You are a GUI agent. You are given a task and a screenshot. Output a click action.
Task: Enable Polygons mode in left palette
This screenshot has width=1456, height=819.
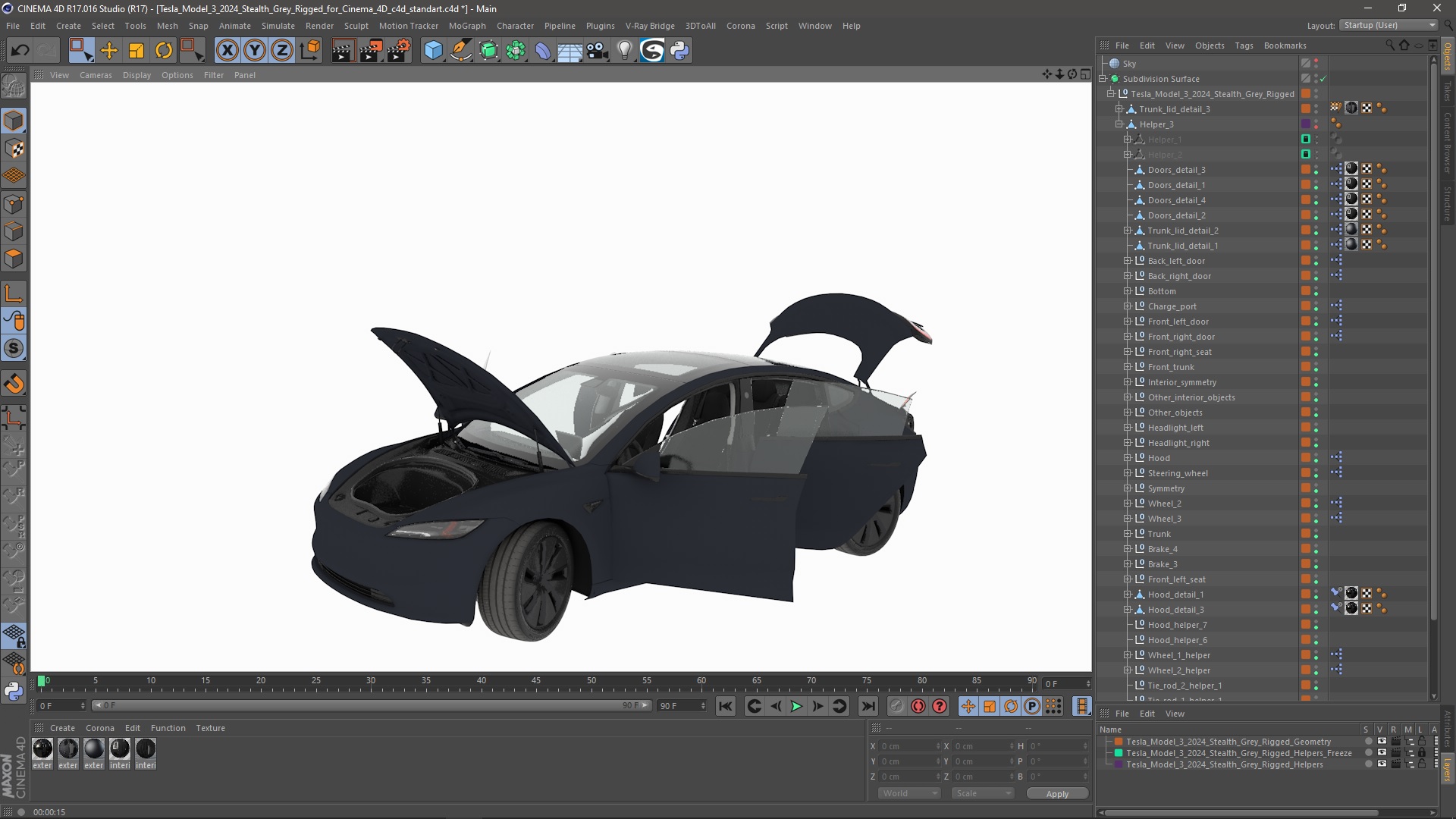[14, 259]
